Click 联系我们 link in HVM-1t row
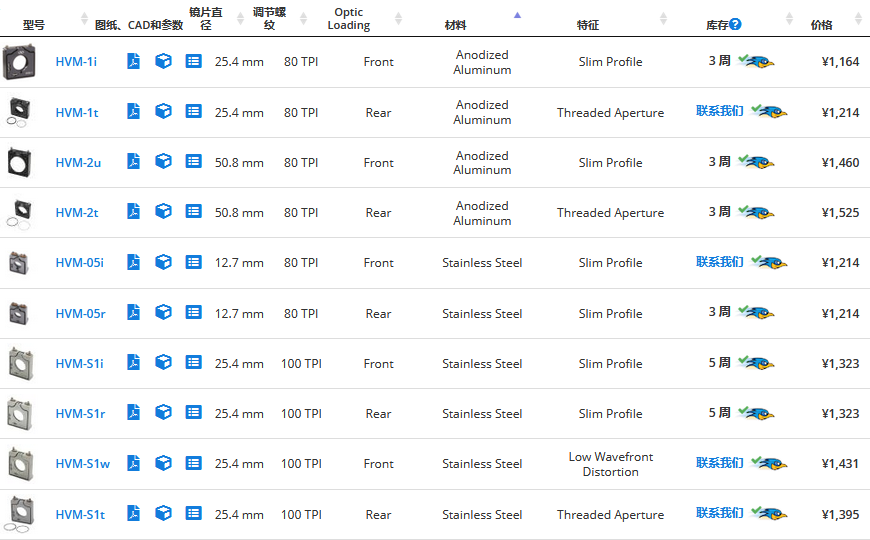The image size is (870, 540). tap(720, 111)
